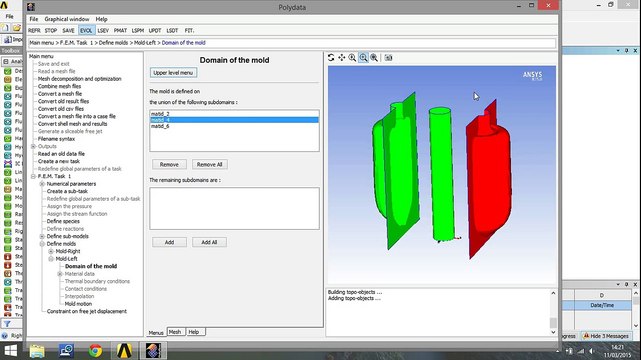Click the SAVE toolbar button
Viewport: 641px width, 360px height.
68,31
